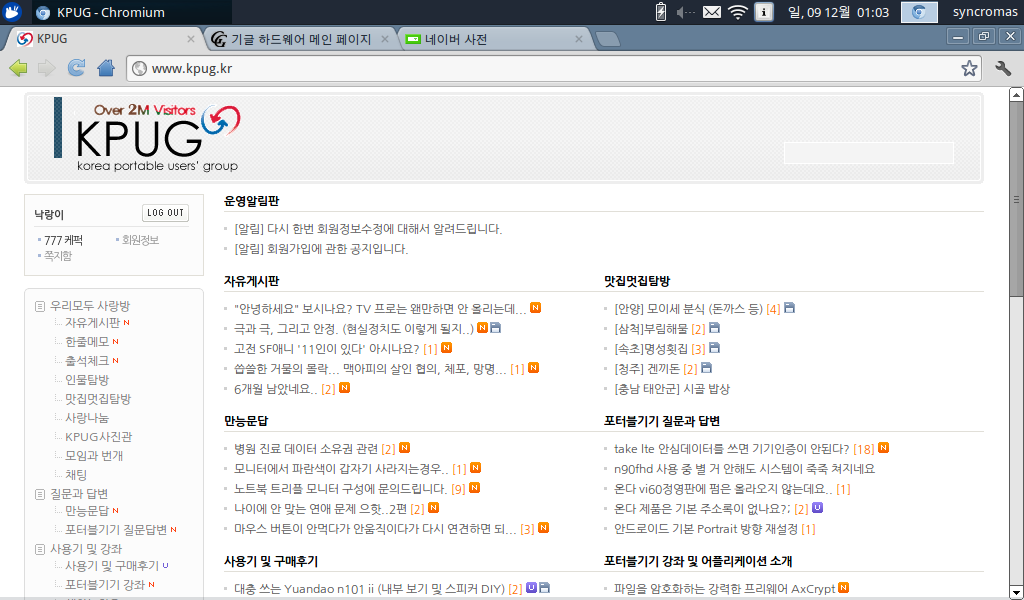Click disk icon beside [삼척]부림해물

coord(714,328)
